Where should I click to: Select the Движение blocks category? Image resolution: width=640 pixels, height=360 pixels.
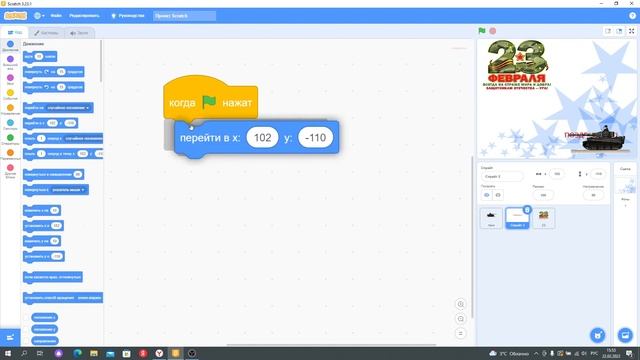click(x=10, y=46)
